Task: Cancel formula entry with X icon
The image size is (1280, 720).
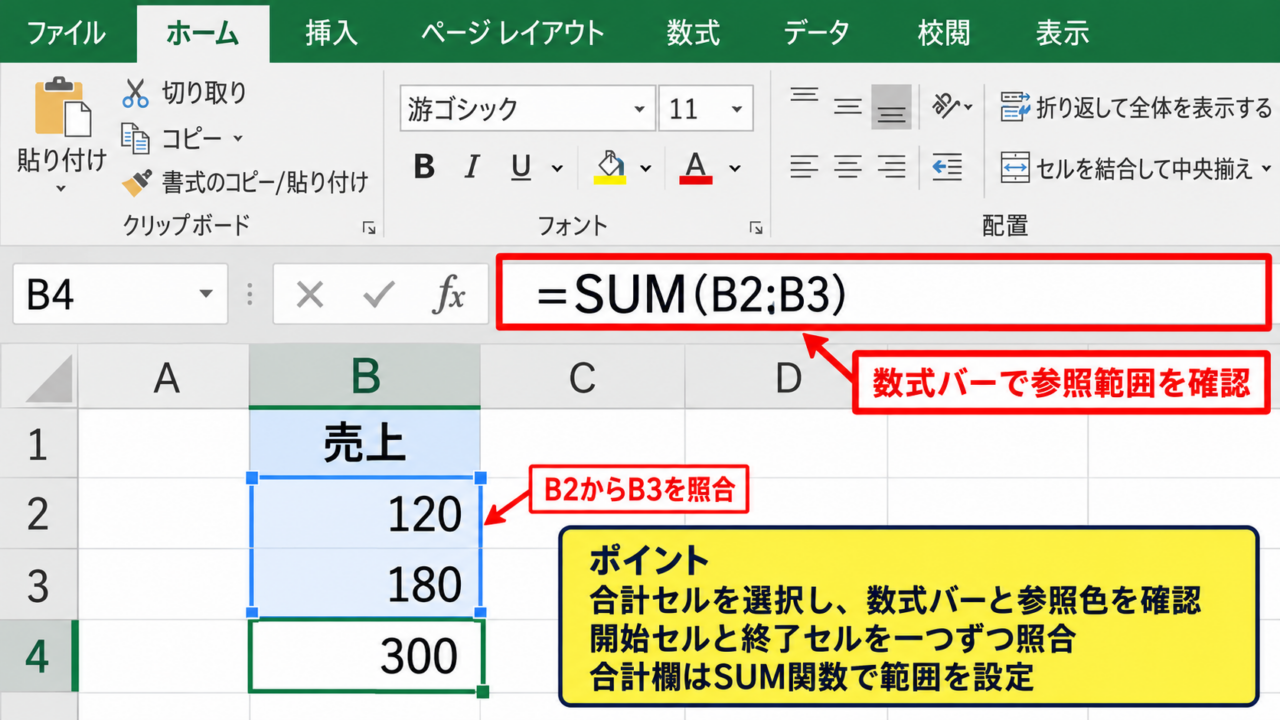Action: click(310, 295)
